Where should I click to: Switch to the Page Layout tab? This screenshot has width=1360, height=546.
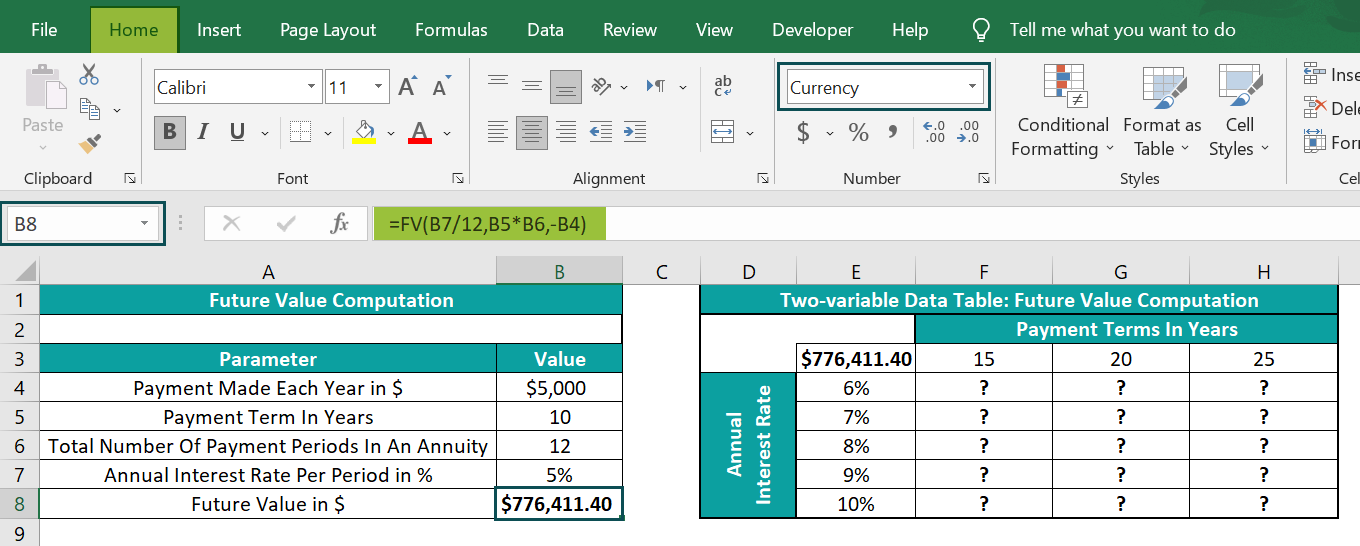(328, 30)
